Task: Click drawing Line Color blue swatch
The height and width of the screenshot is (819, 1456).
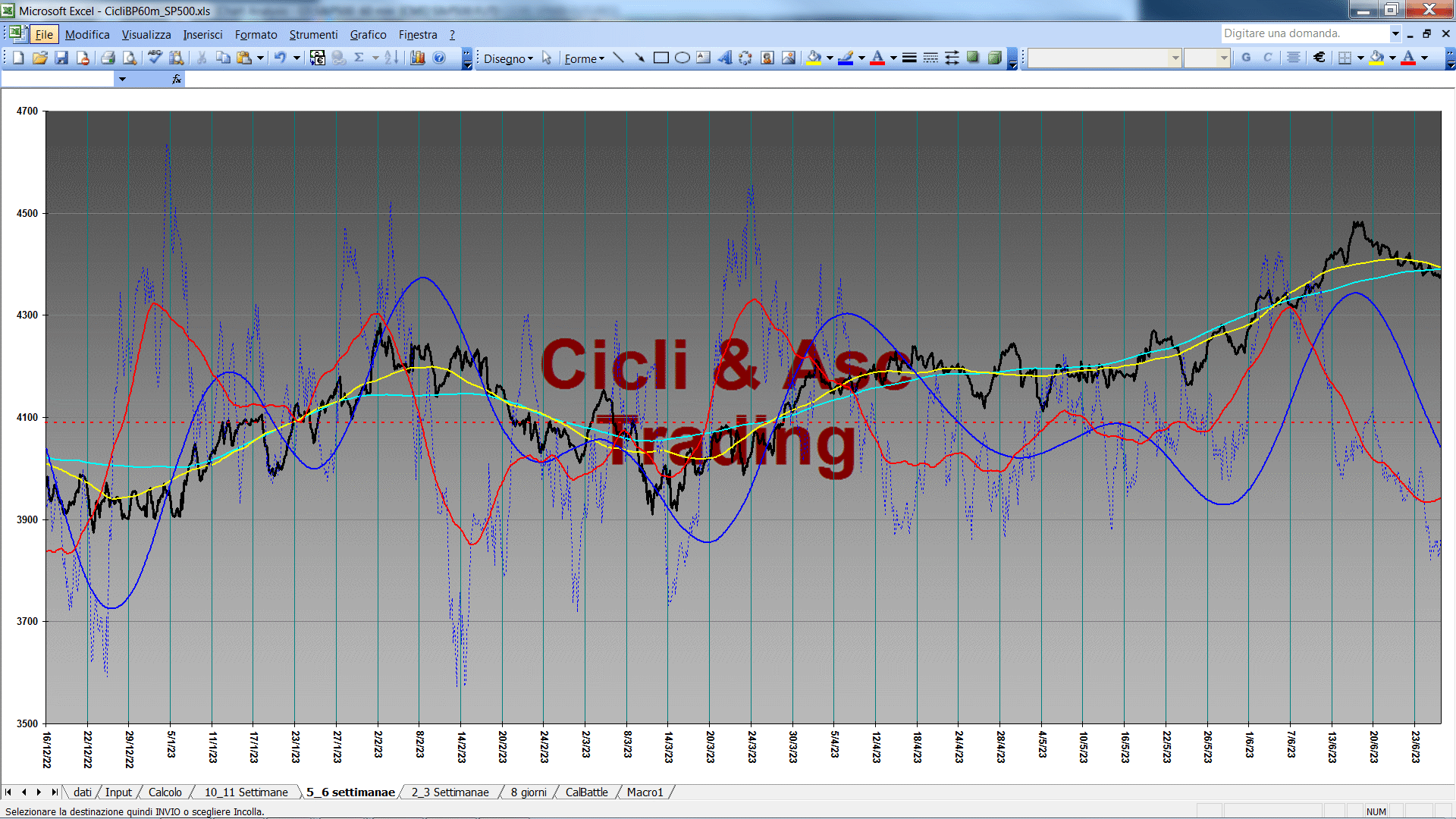Action: (x=846, y=58)
